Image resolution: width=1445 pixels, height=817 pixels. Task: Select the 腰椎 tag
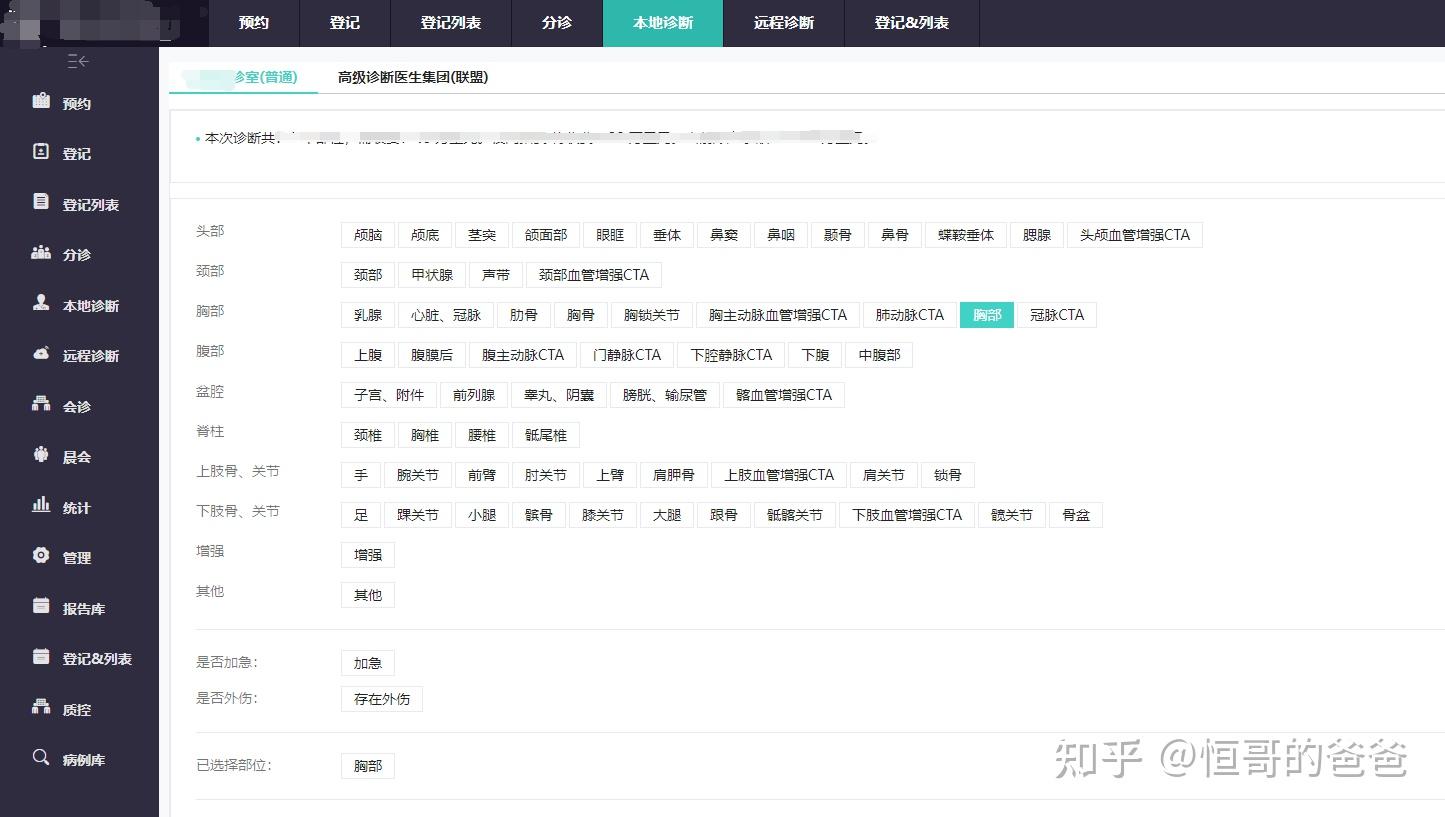(482, 435)
